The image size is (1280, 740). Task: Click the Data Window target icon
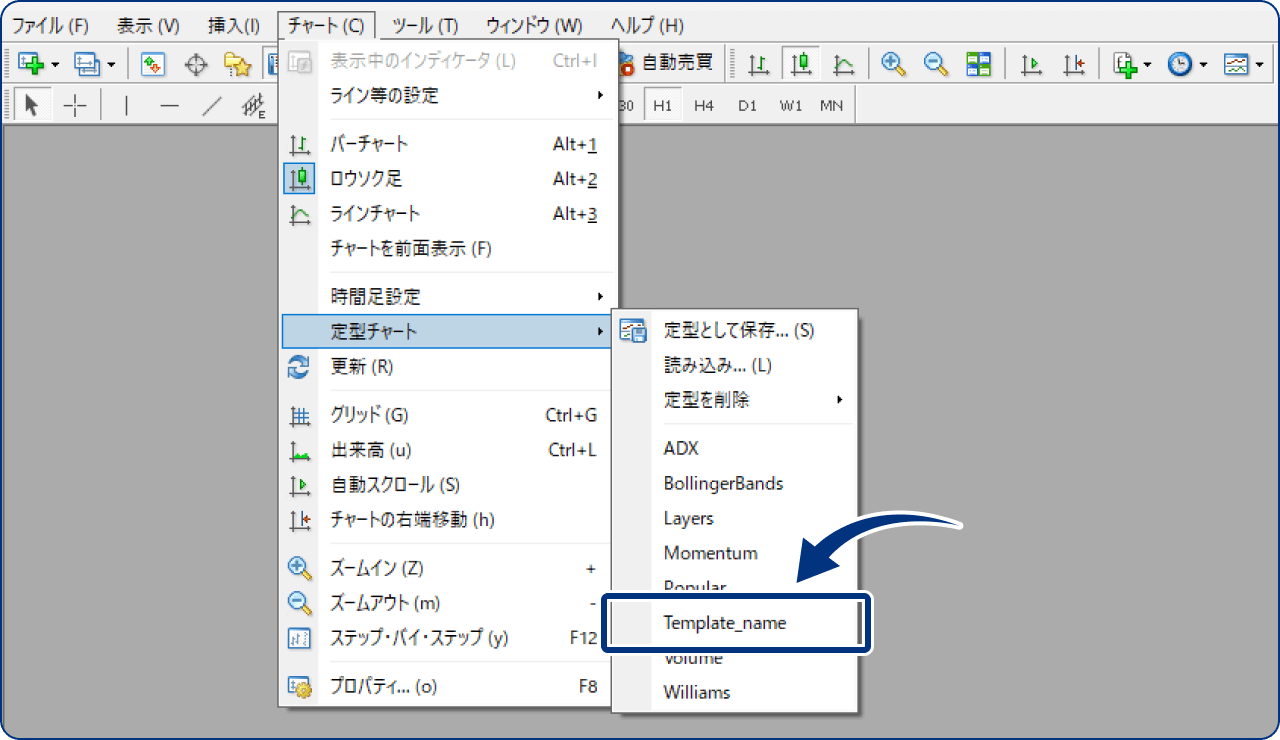(x=196, y=65)
